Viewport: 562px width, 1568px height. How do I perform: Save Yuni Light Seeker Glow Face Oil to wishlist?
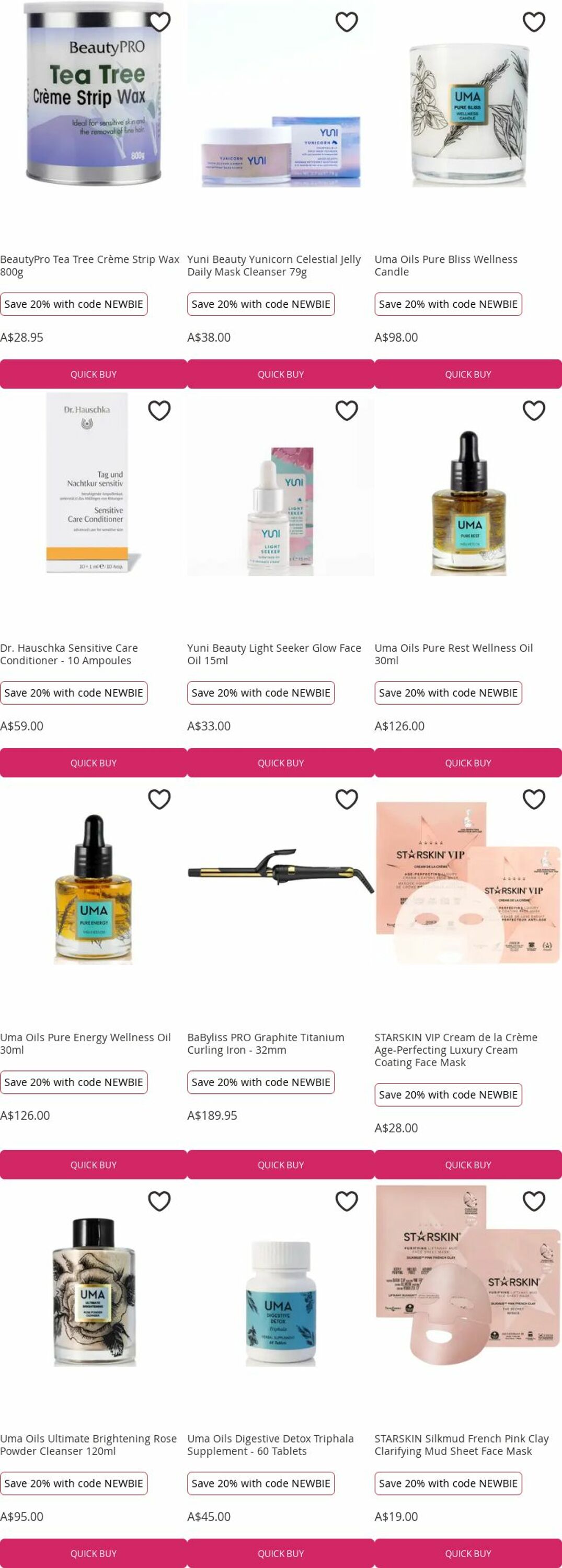point(347,411)
